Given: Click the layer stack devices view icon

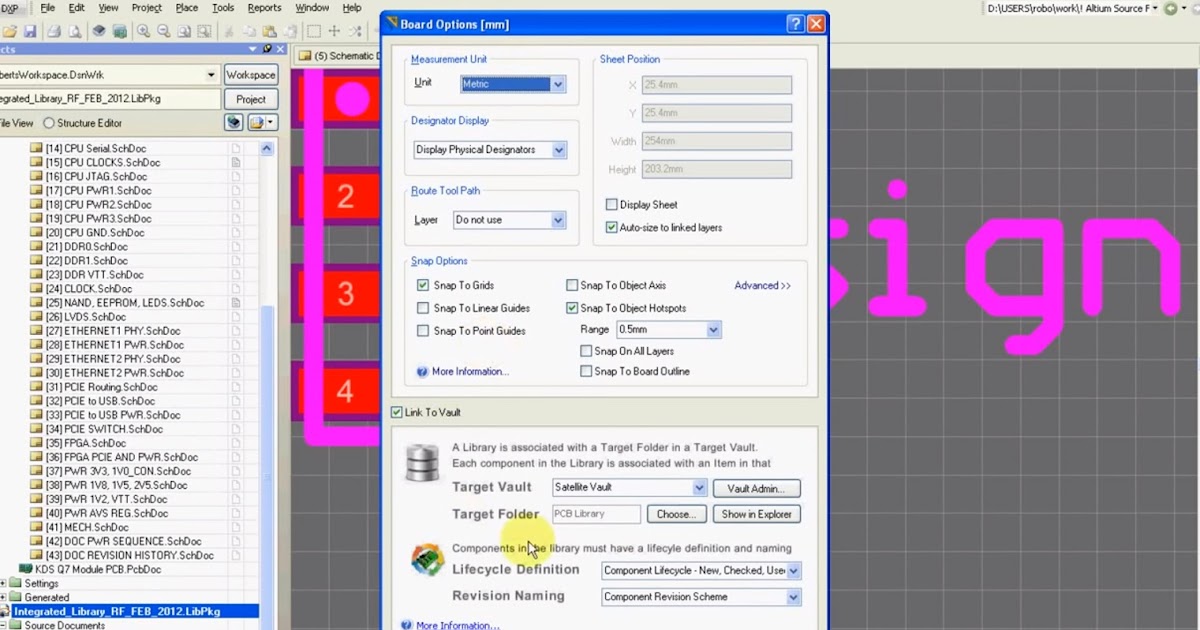Looking at the screenshot, I should [x=99, y=31].
